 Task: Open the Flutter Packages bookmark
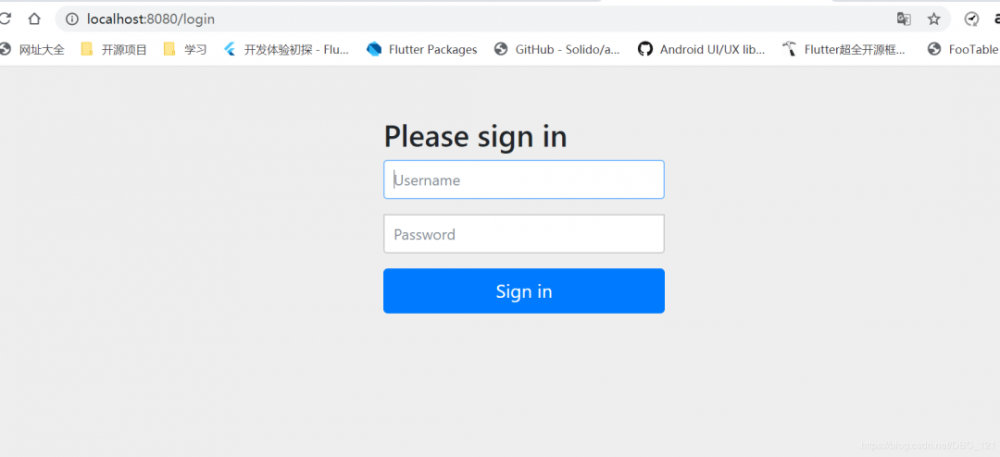[423, 49]
